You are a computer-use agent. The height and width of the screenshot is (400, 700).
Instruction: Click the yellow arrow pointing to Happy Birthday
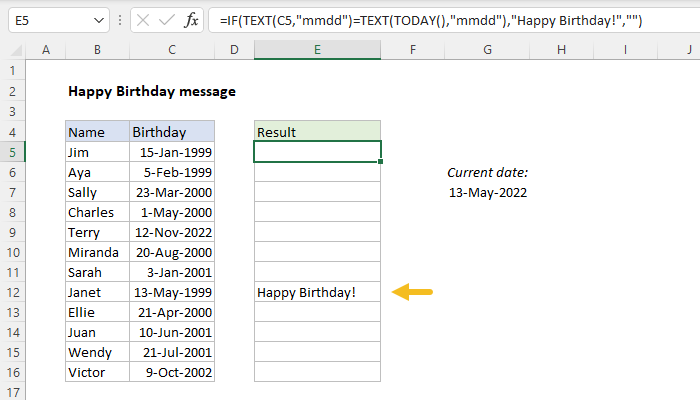(x=412, y=292)
